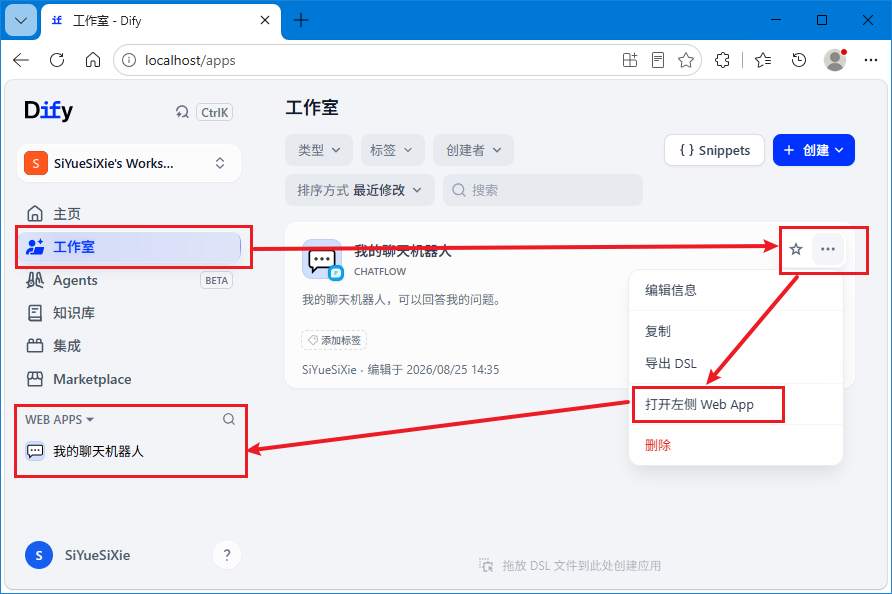
Task: Open the 标签 tags filter dropdown
Action: coord(393,150)
